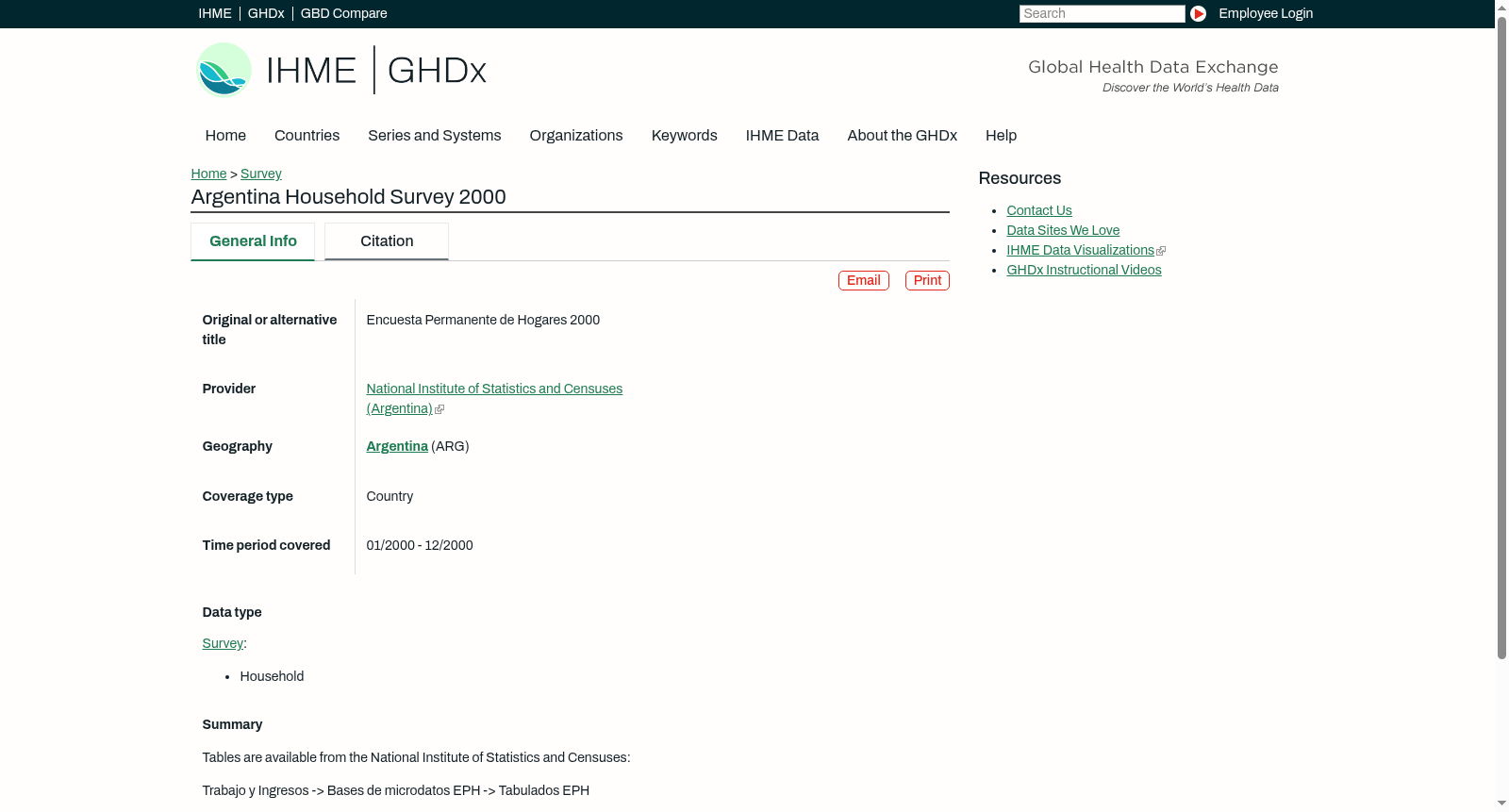The image size is (1509, 812).
Task: Click the GHDx wordmark logo
Action: pyautogui.click(x=437, y=71)
